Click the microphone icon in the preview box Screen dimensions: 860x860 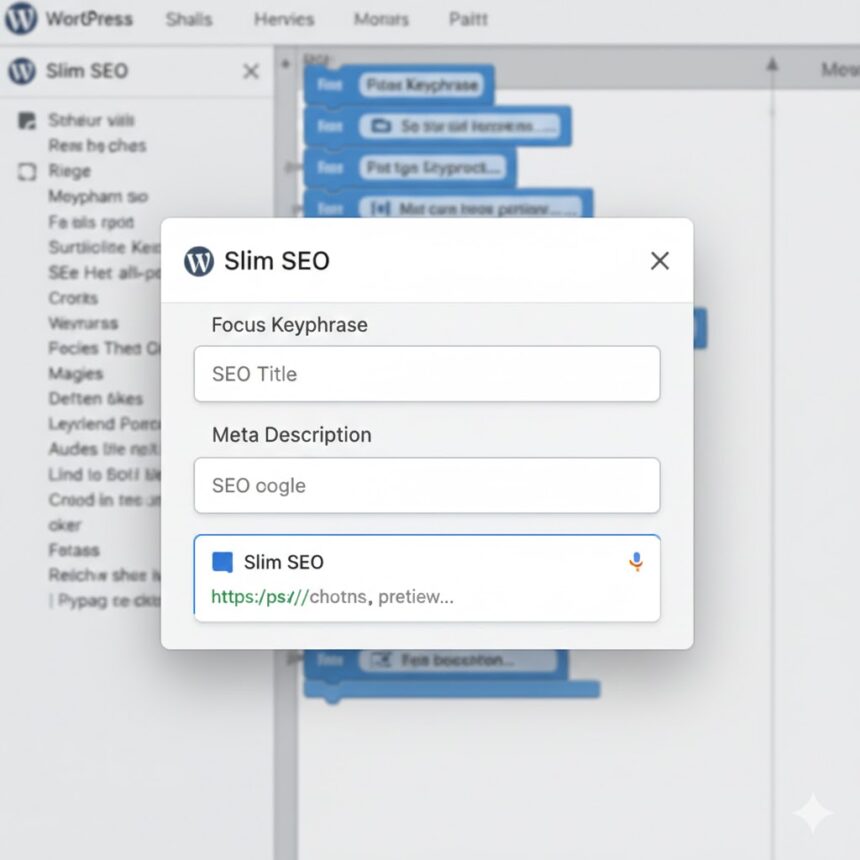coord(636,562)
